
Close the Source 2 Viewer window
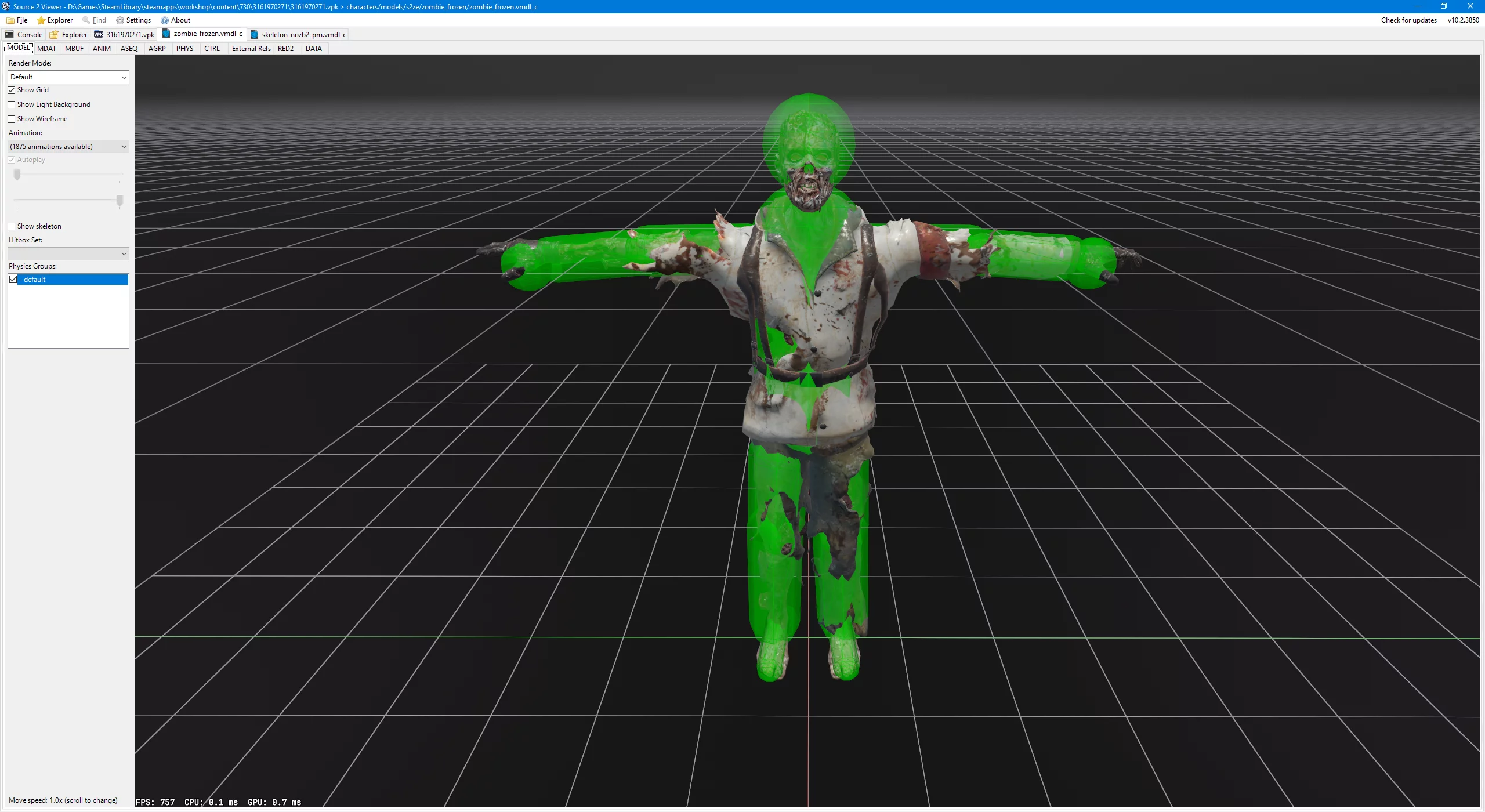[1470, 6]
